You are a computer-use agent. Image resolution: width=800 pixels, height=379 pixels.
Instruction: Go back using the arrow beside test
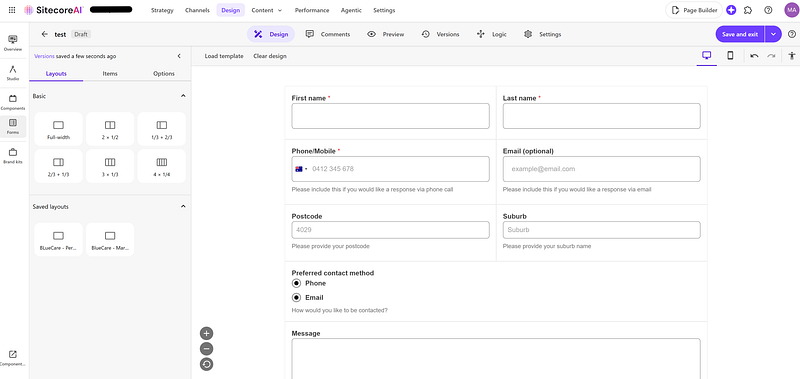[44, 34]
